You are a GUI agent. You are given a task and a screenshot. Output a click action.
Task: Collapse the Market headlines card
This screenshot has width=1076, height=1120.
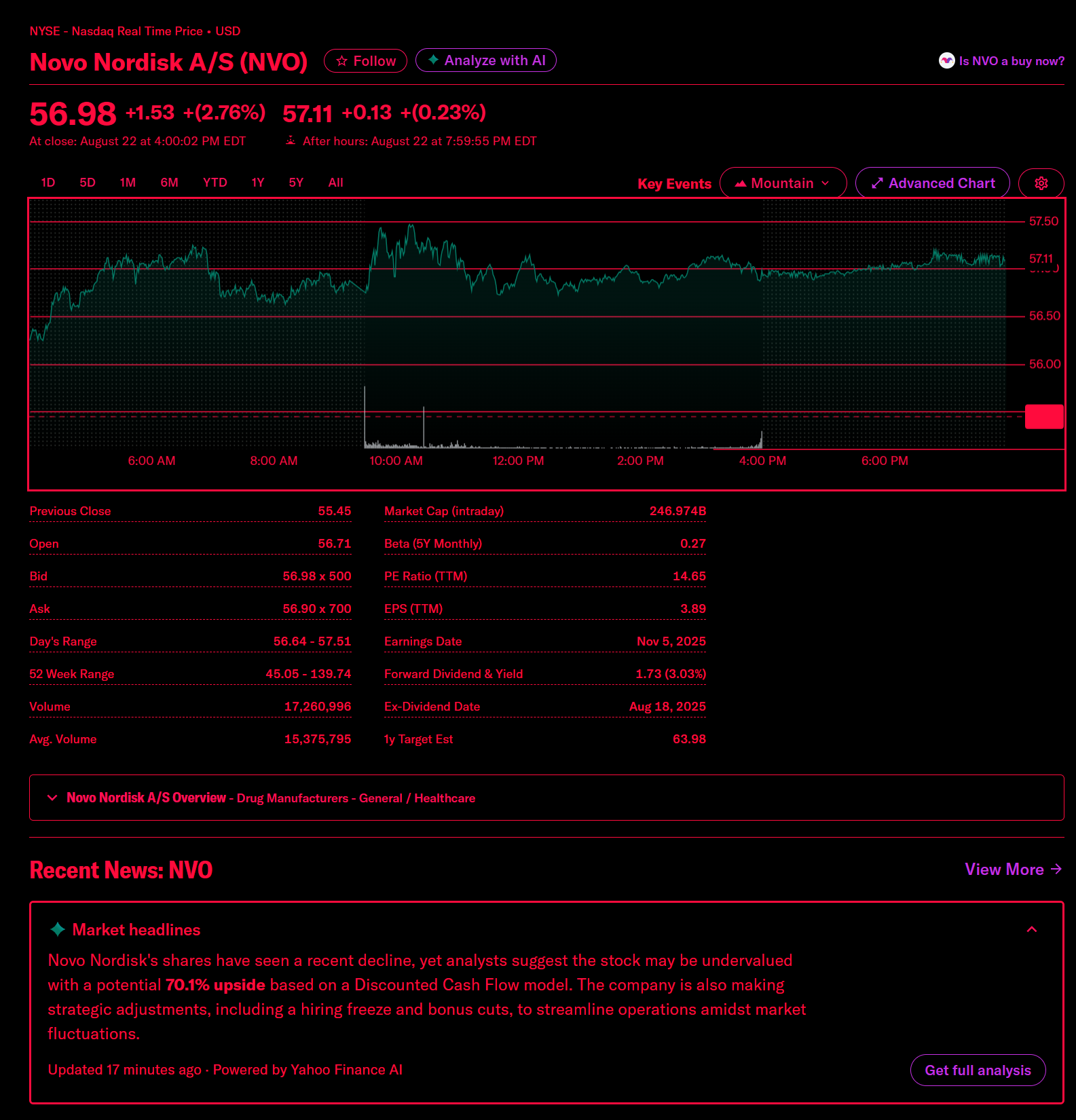tap(1032, 929)
